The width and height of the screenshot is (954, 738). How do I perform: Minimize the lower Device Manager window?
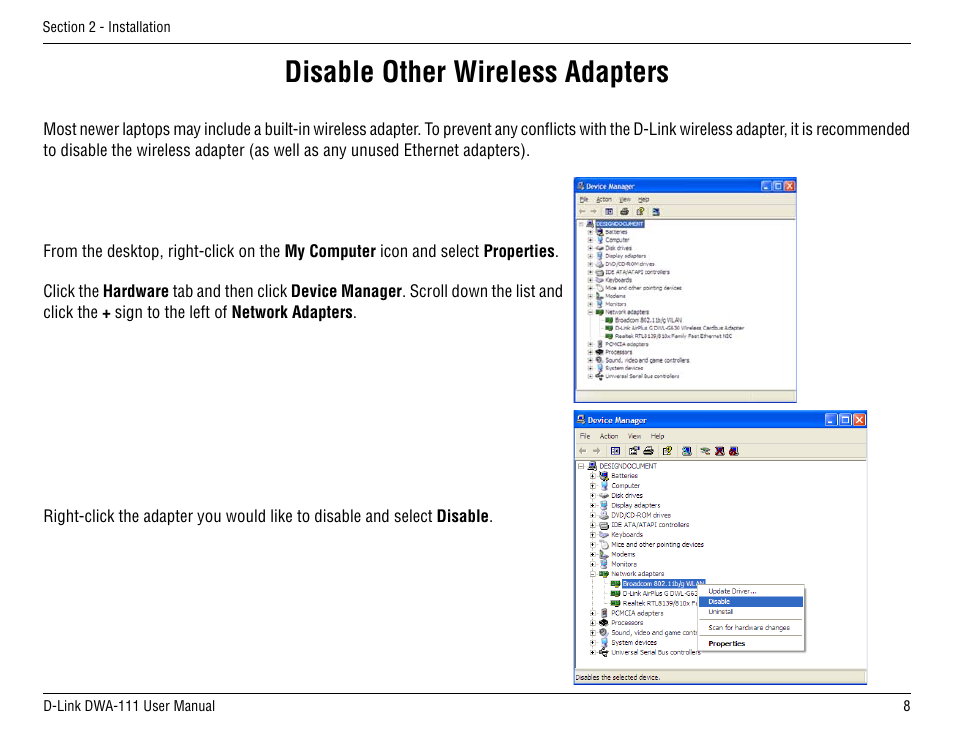point(831,420)
